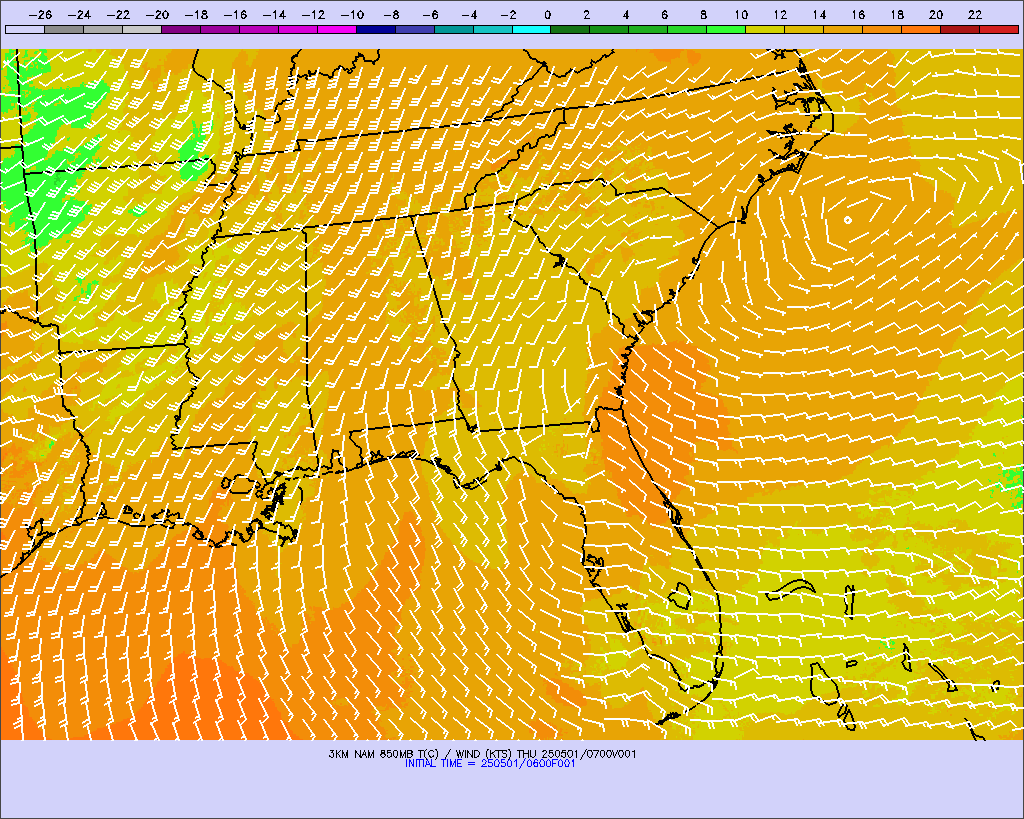Click the green swatch between 4 and 6
The height and width of the screenshot is (819, 1024).
point(648,29)
